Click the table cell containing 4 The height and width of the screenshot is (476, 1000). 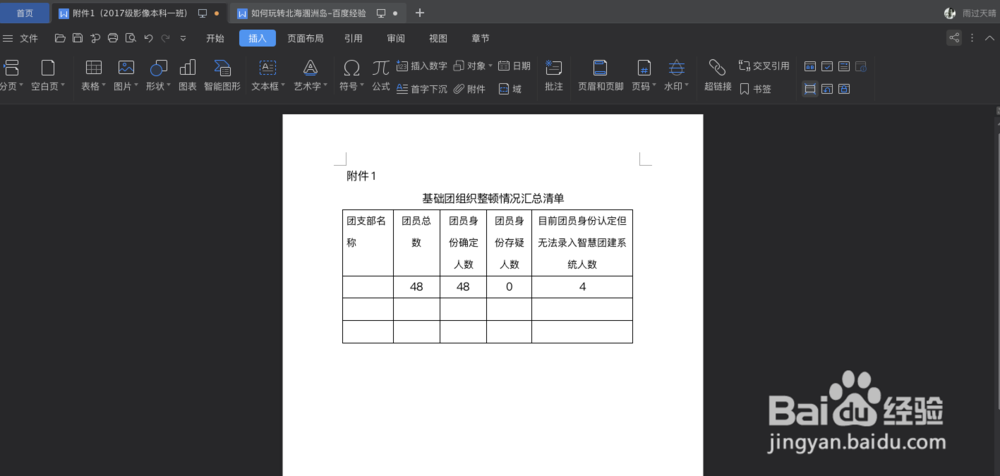tap(582, 287)
